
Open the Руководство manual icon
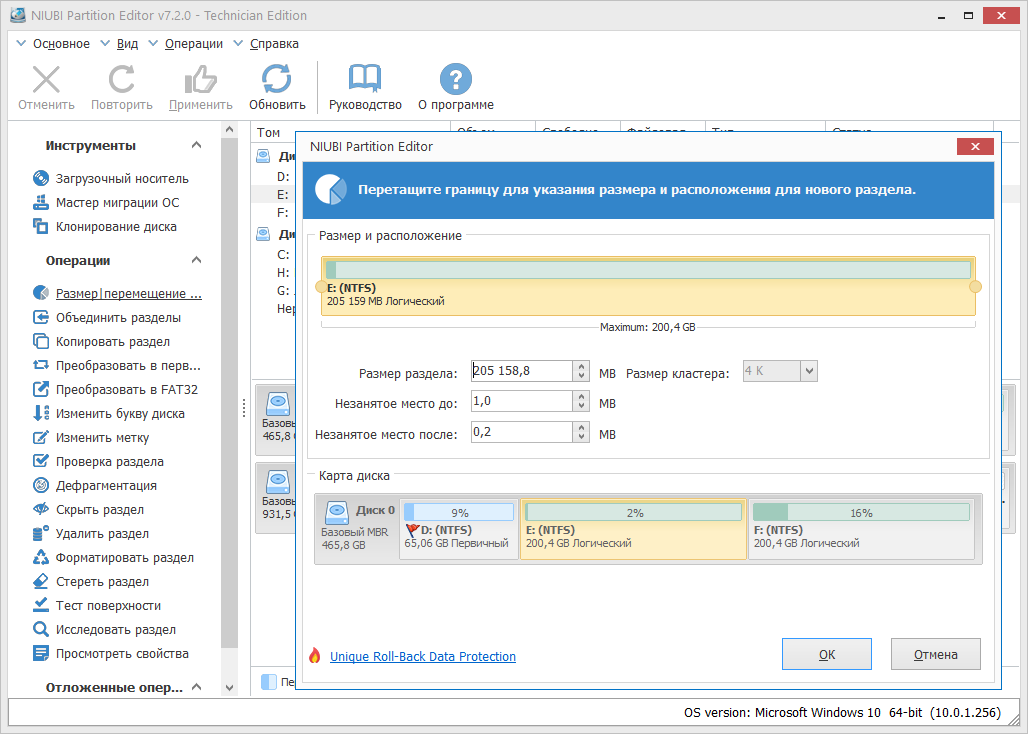pos(364,80)
